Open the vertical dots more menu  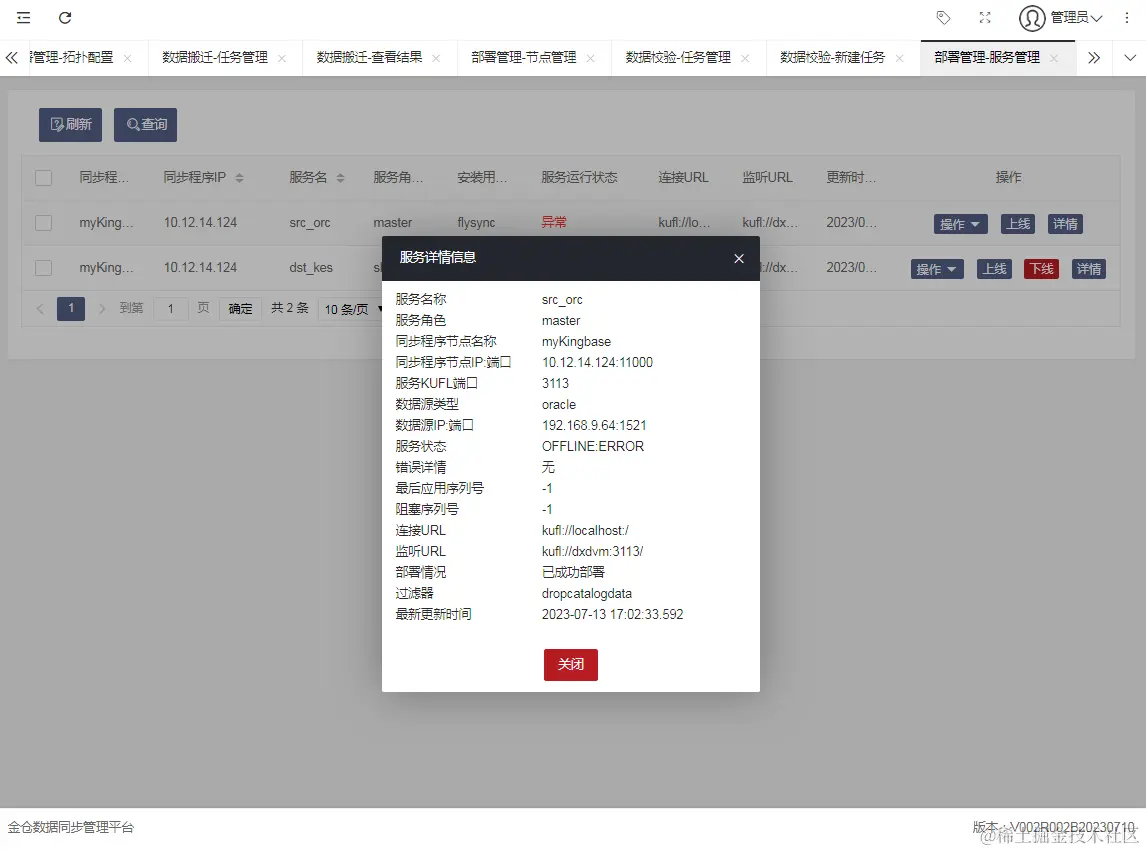[1126, 18]
